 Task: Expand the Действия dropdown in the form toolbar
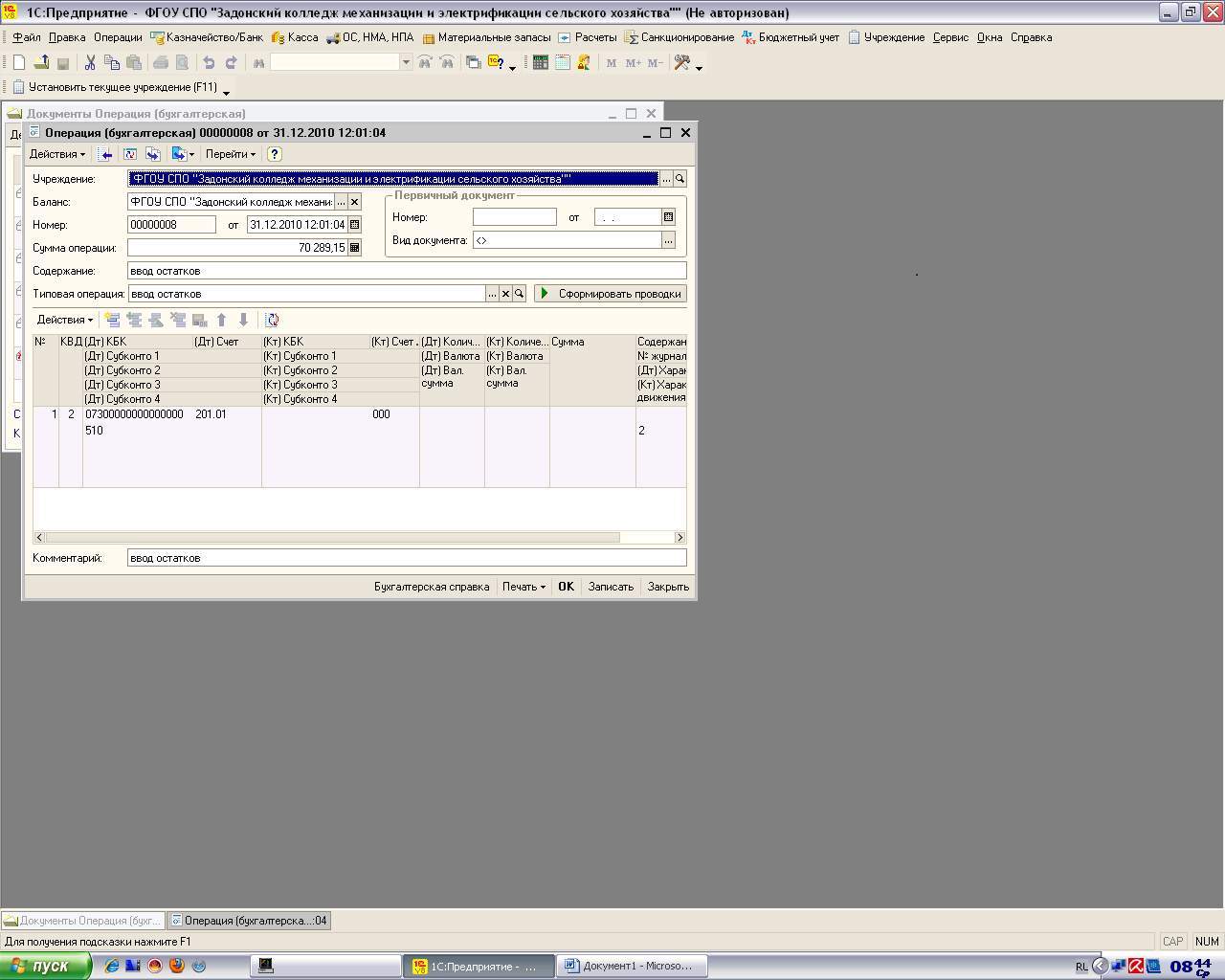(x=56, y=154)
